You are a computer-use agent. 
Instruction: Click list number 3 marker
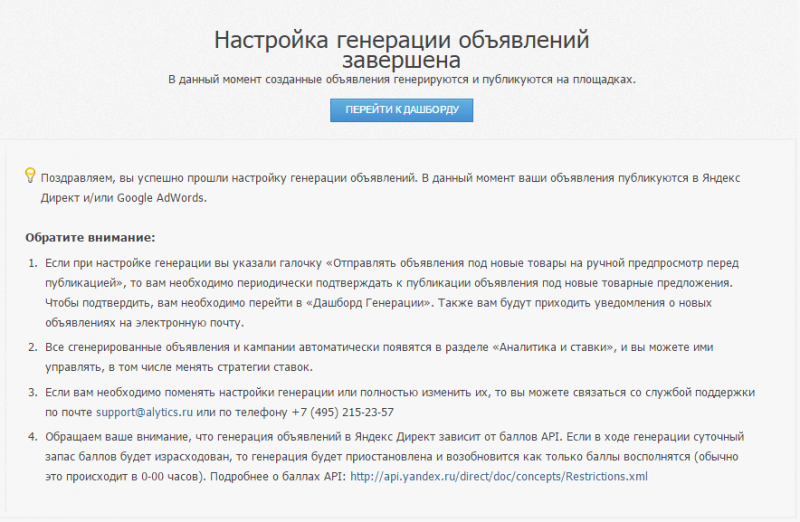coord(31,391)
